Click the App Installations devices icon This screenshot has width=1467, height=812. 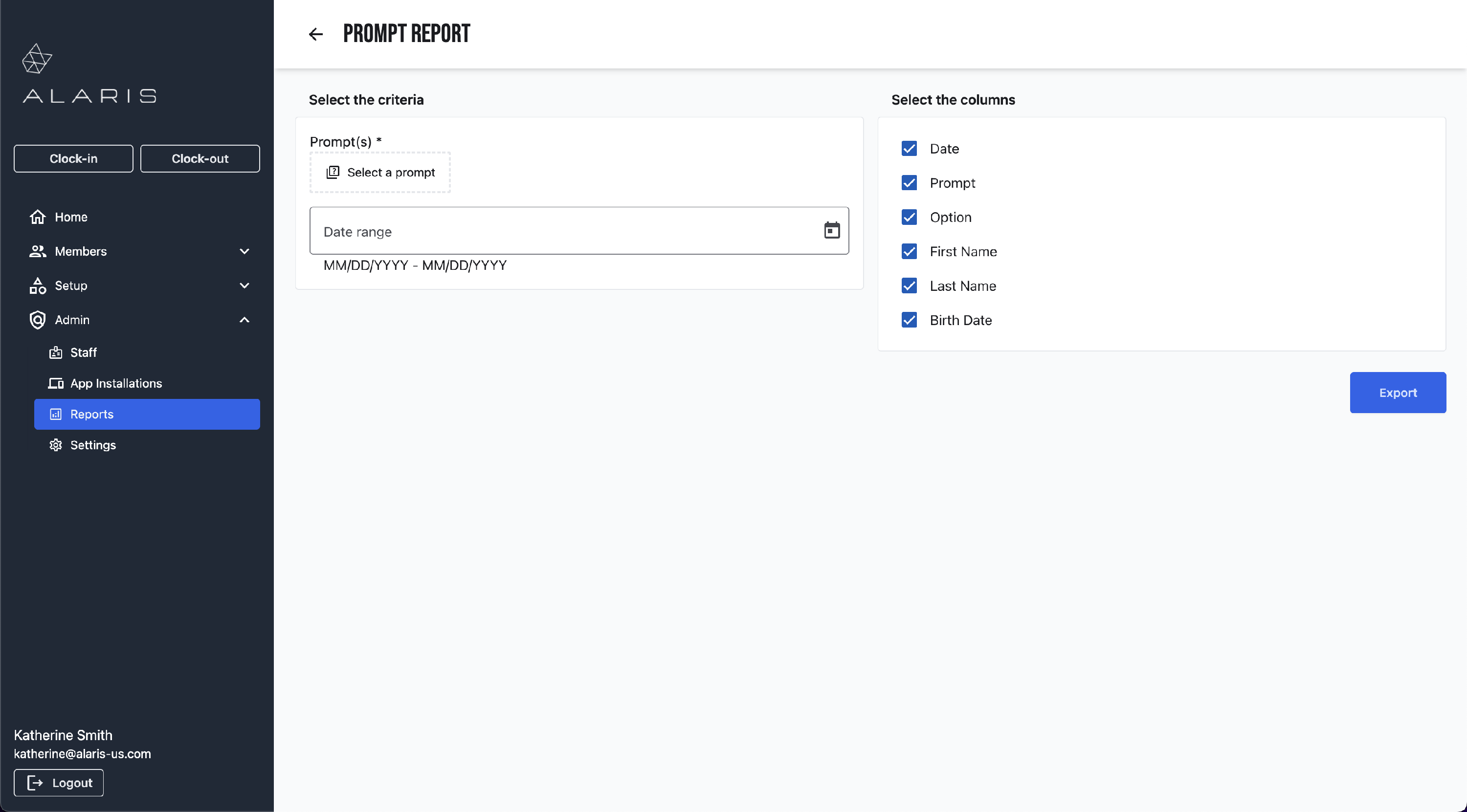point(55,383)
